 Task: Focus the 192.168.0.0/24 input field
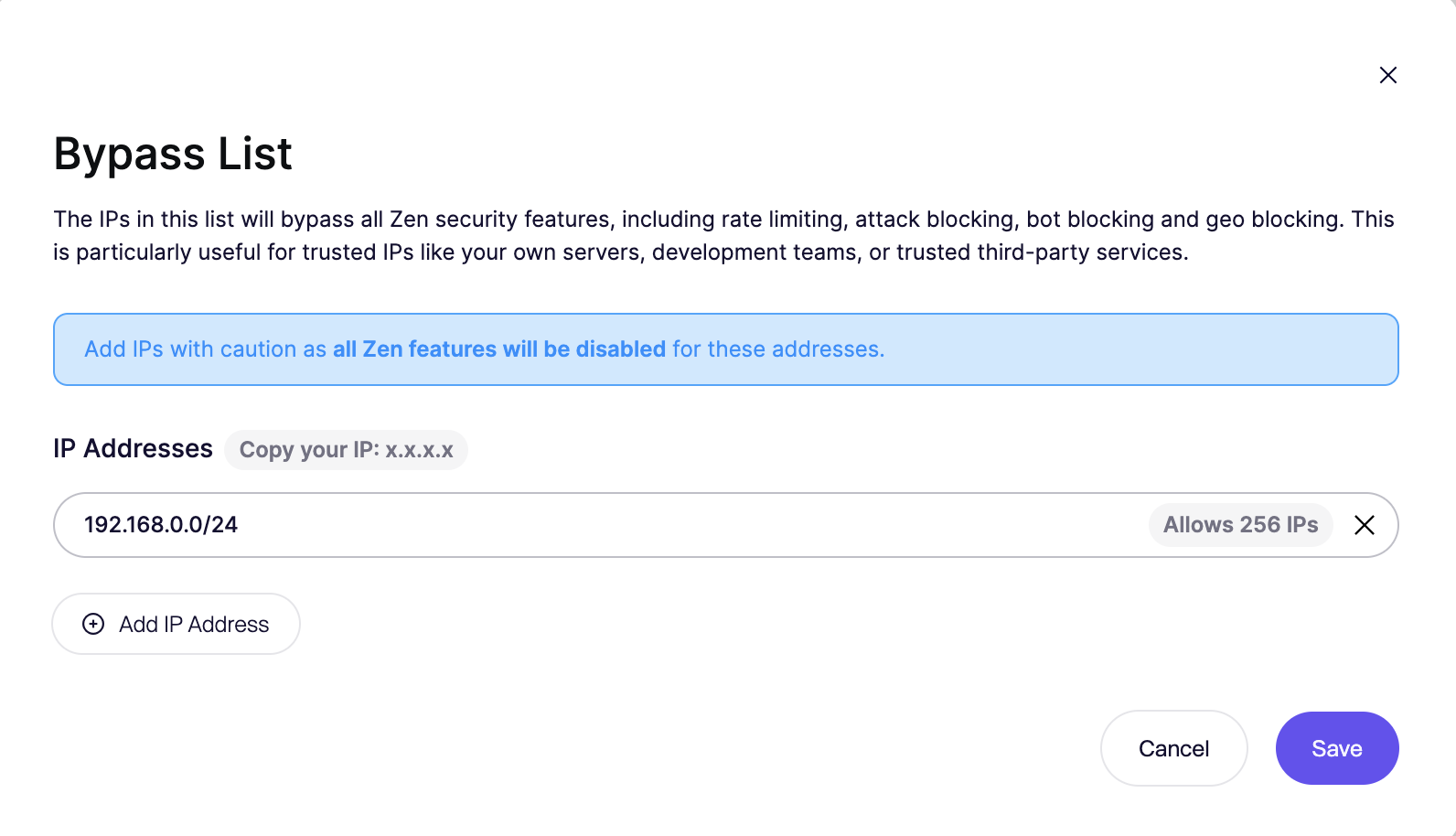161,525
